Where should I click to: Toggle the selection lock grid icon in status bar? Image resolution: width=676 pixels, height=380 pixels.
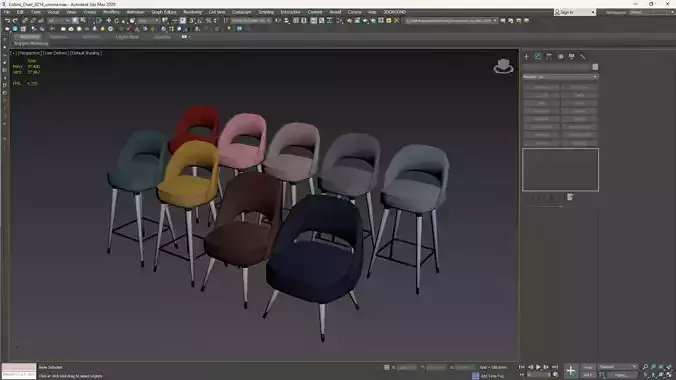(387, 367)
